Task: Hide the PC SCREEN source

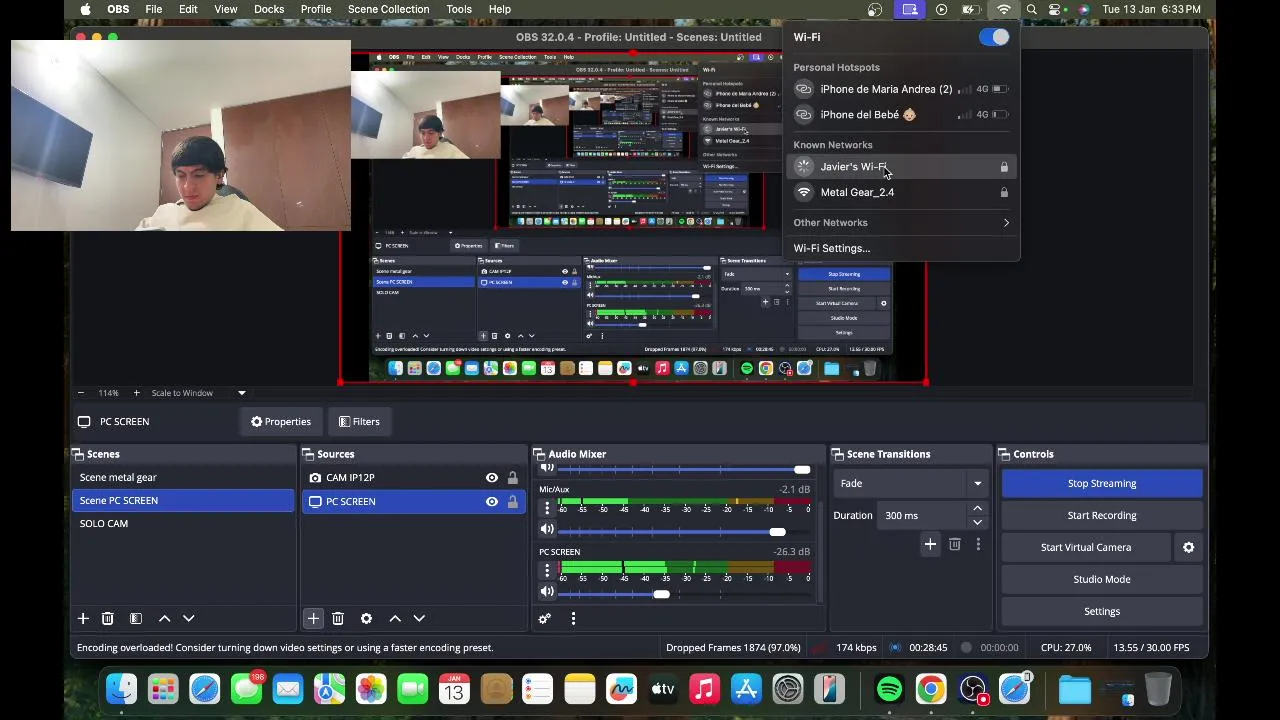Action: click(x=492, y=502)
